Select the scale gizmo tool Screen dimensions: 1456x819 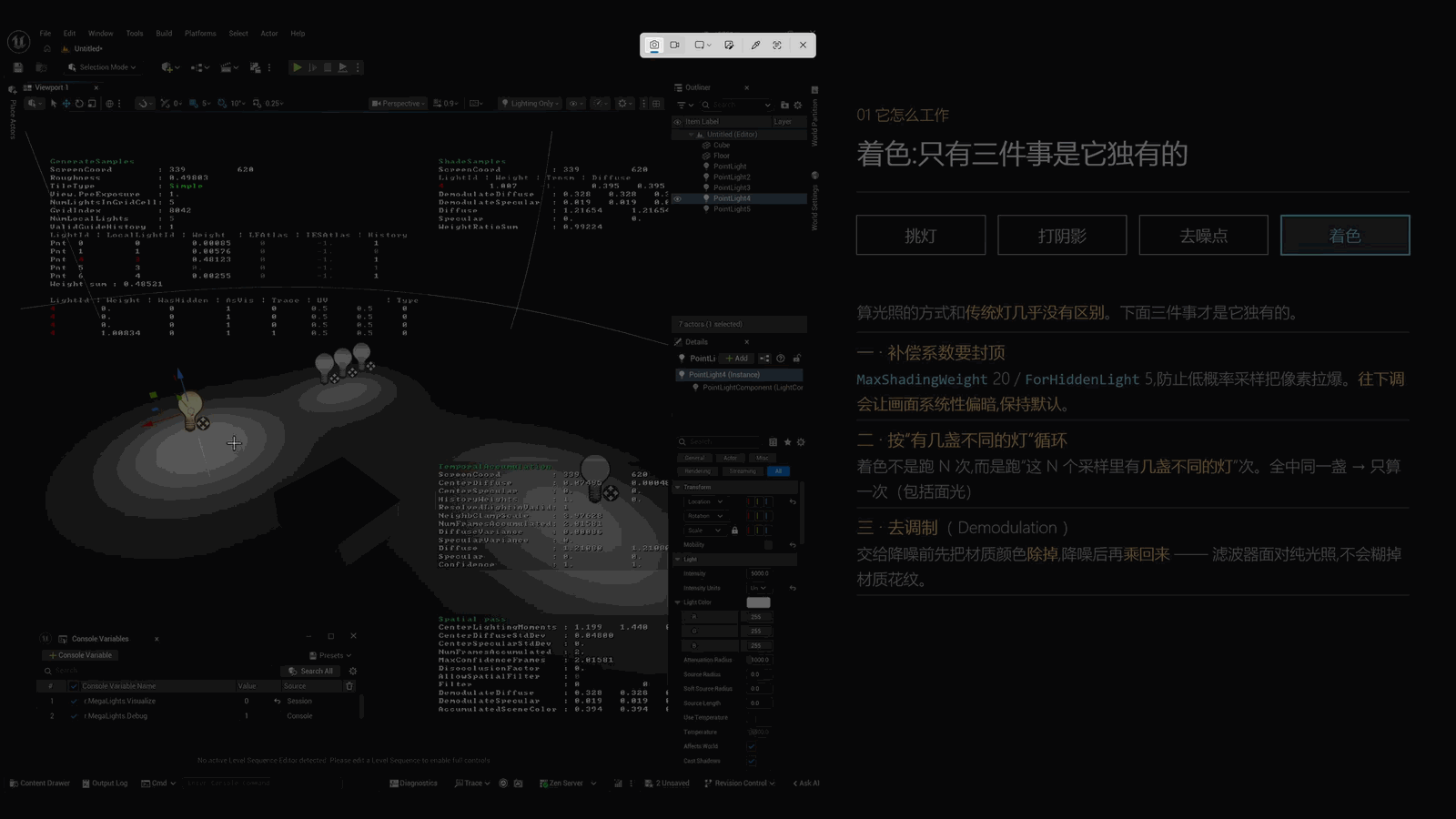click(92, 104)
